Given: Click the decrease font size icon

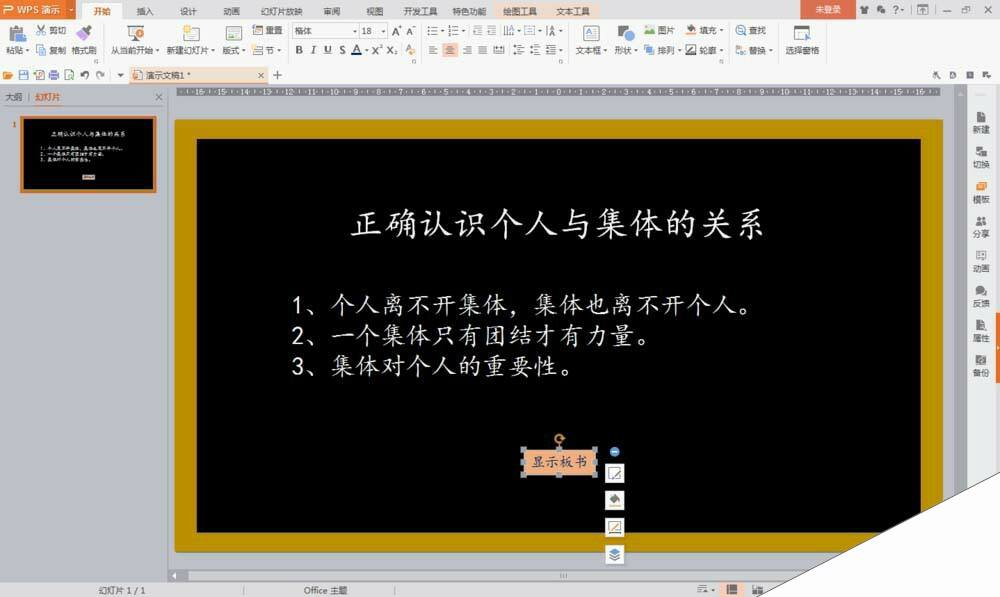Looking at the screenshot, I should tap(410, 31).
